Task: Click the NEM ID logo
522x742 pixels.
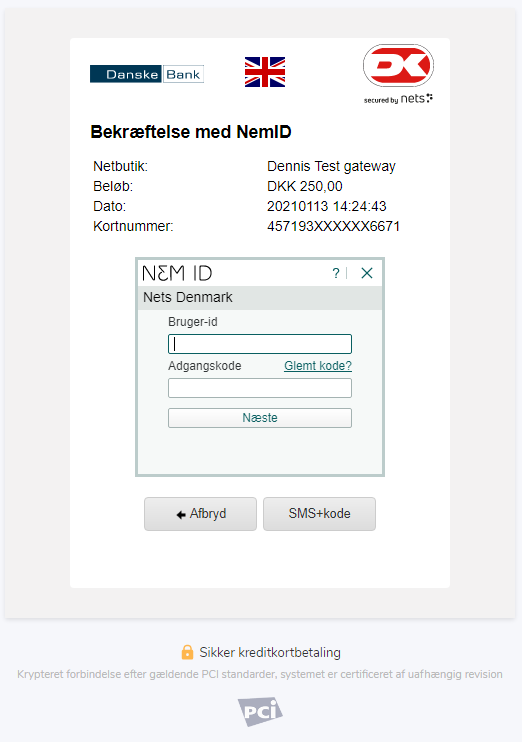Action: (x=177, y=273)
